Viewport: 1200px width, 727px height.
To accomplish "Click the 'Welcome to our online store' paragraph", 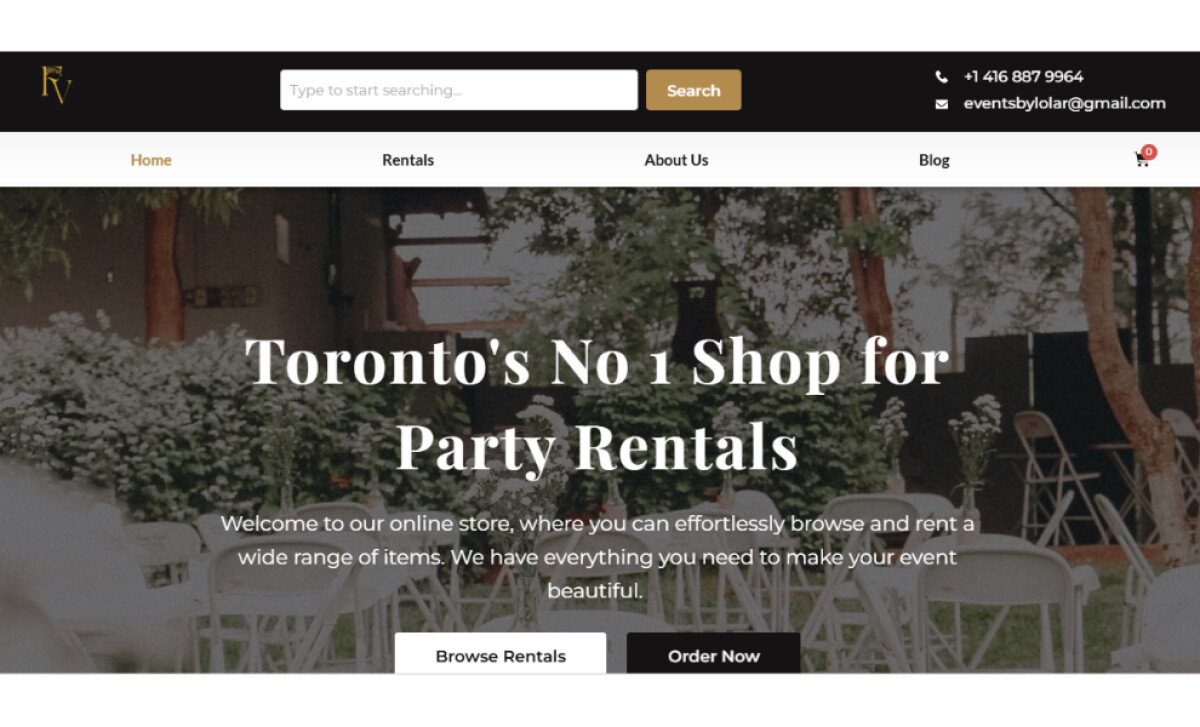I will pos(597,557).
